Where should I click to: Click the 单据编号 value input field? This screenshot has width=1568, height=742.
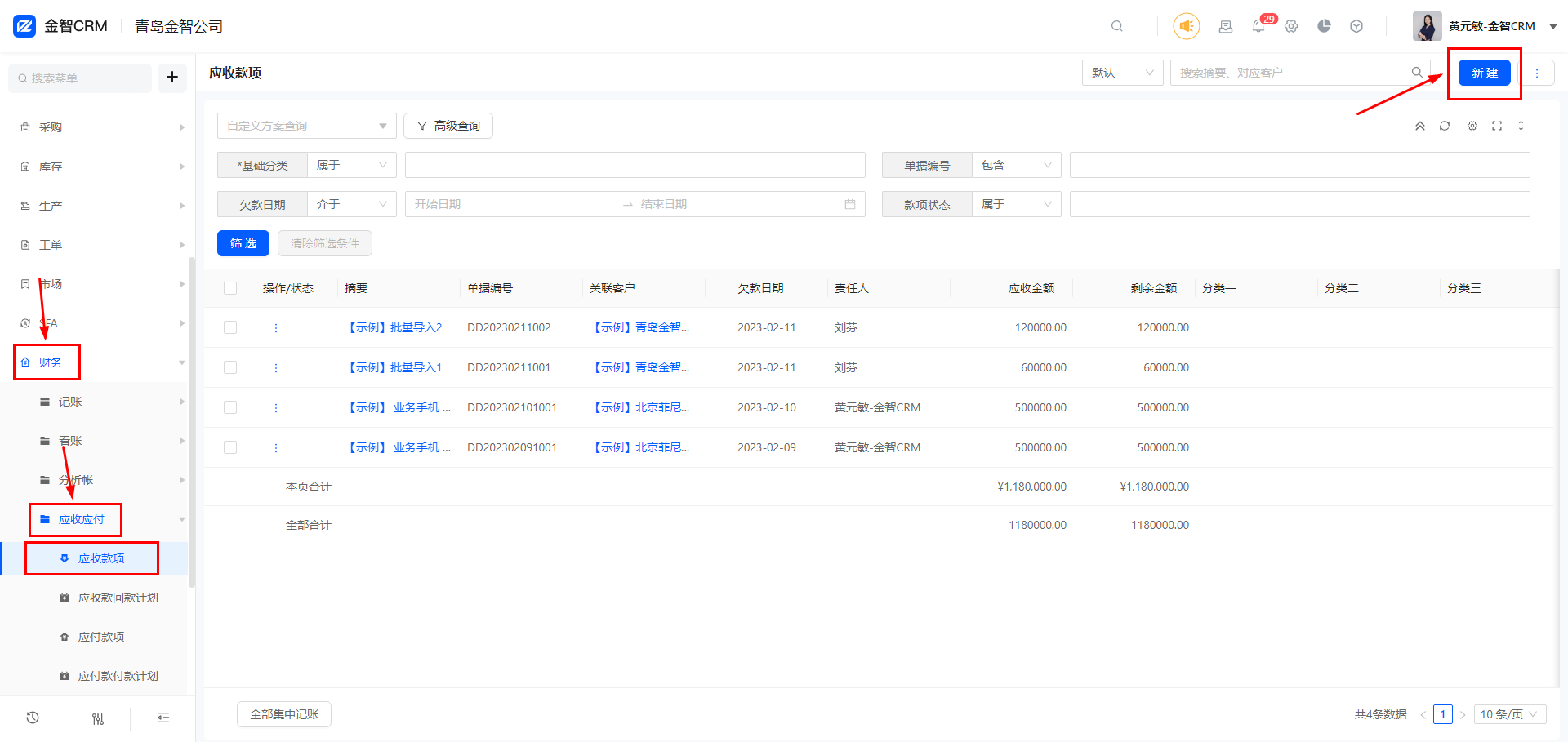click(x=1300, y=165)
